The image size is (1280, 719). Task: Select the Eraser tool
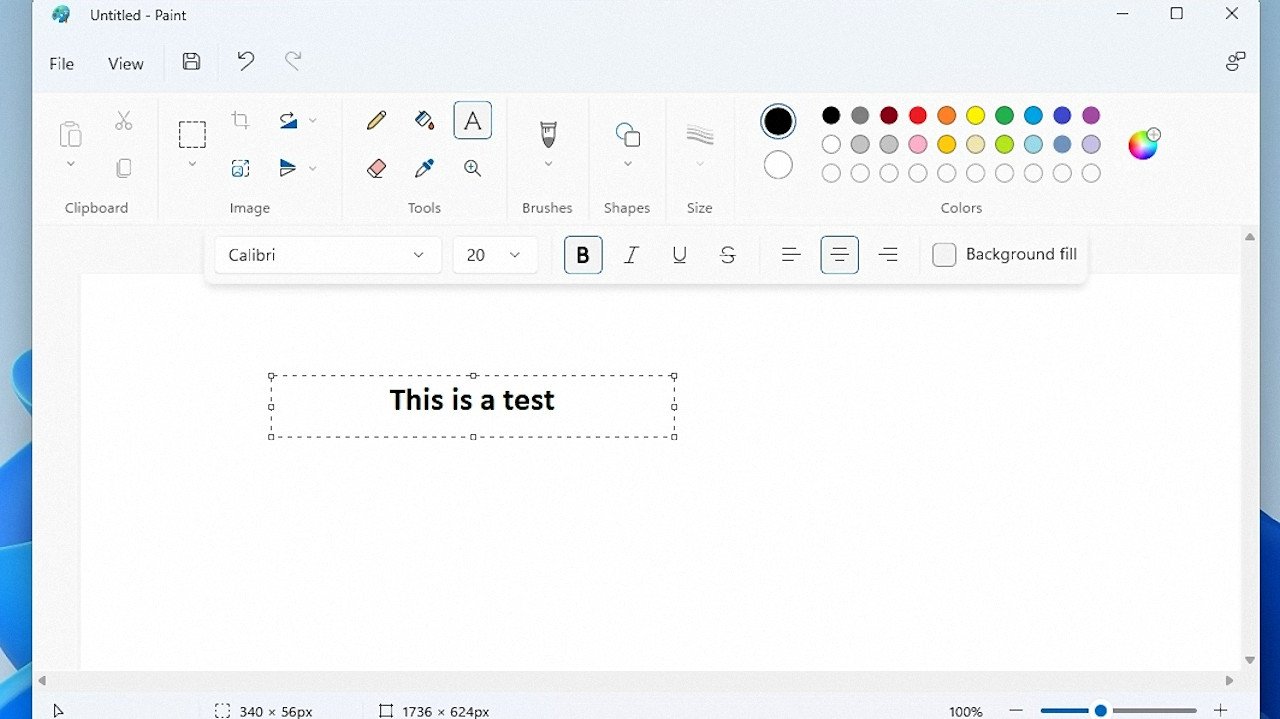376,168
